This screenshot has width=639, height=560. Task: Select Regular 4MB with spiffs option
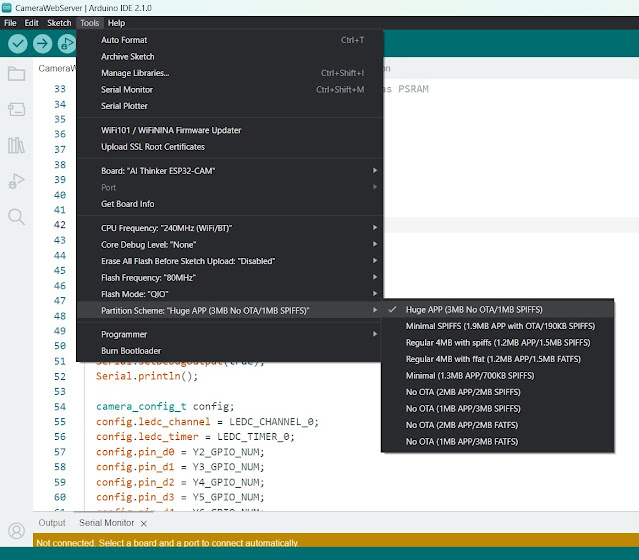tap(498, 343)
